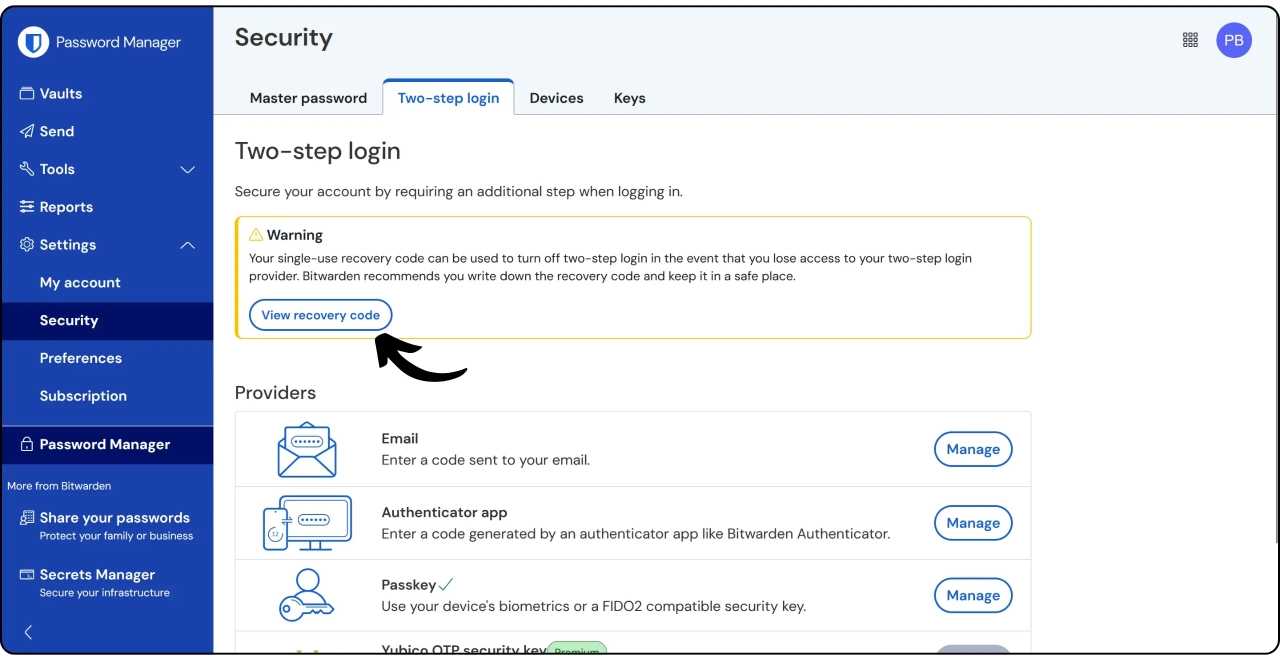Select Security in the sidebar
This screenshot has width=1280, height=660.
click(107, 320)
